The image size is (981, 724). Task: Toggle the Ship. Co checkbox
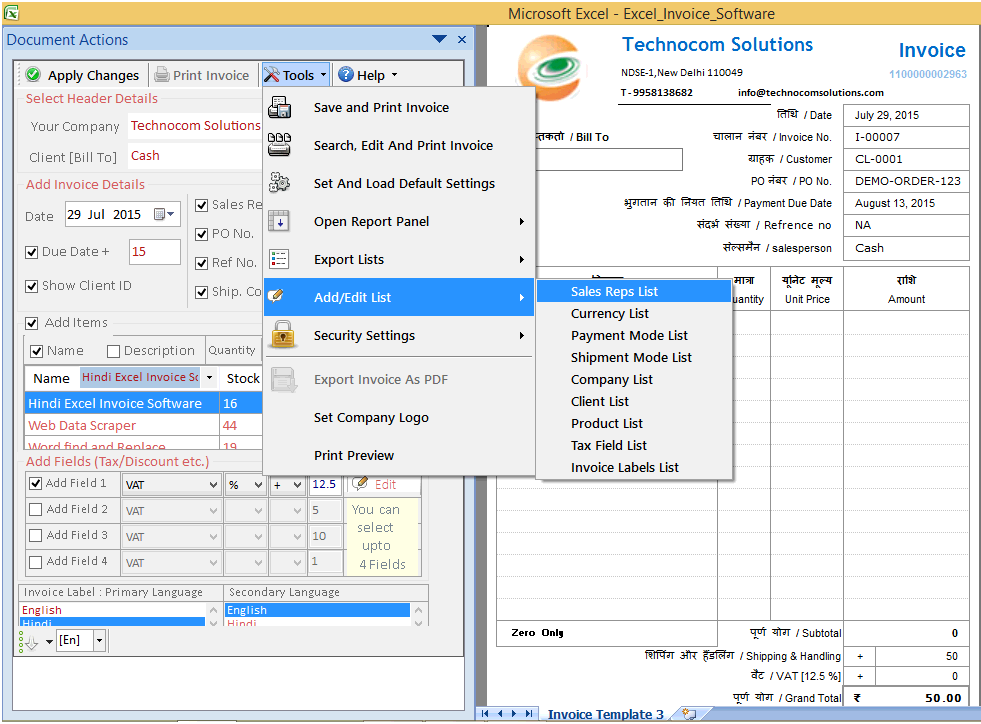[x=201, y=292]
